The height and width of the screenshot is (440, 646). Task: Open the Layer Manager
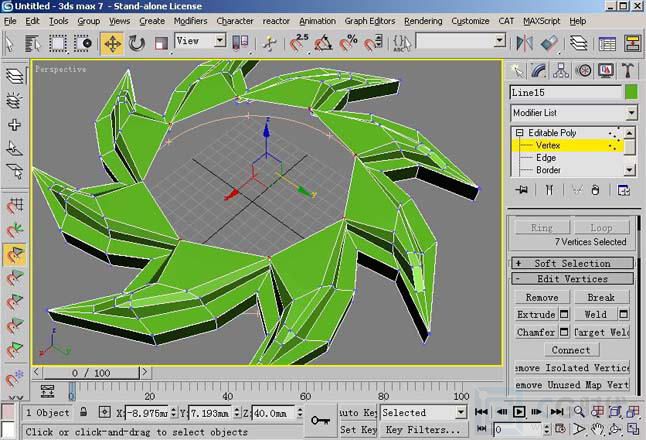(x=579, y=43)
